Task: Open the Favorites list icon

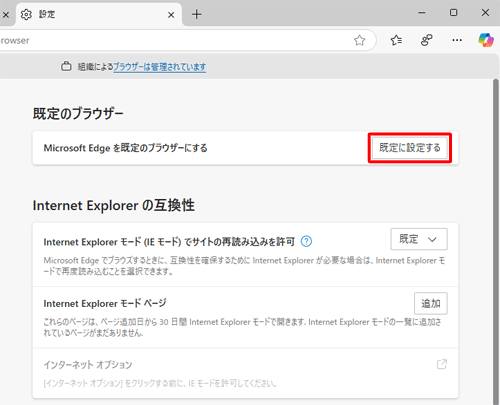Action: tap(396, 40)
